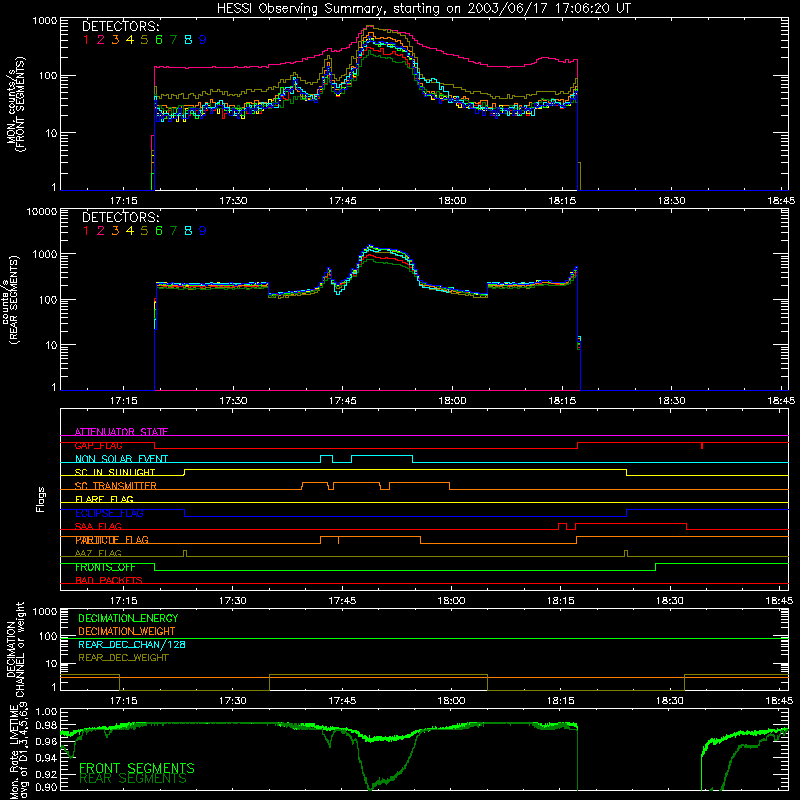
Task: Select detector 1 legend in front segments plot
Action: pos(86,40)
